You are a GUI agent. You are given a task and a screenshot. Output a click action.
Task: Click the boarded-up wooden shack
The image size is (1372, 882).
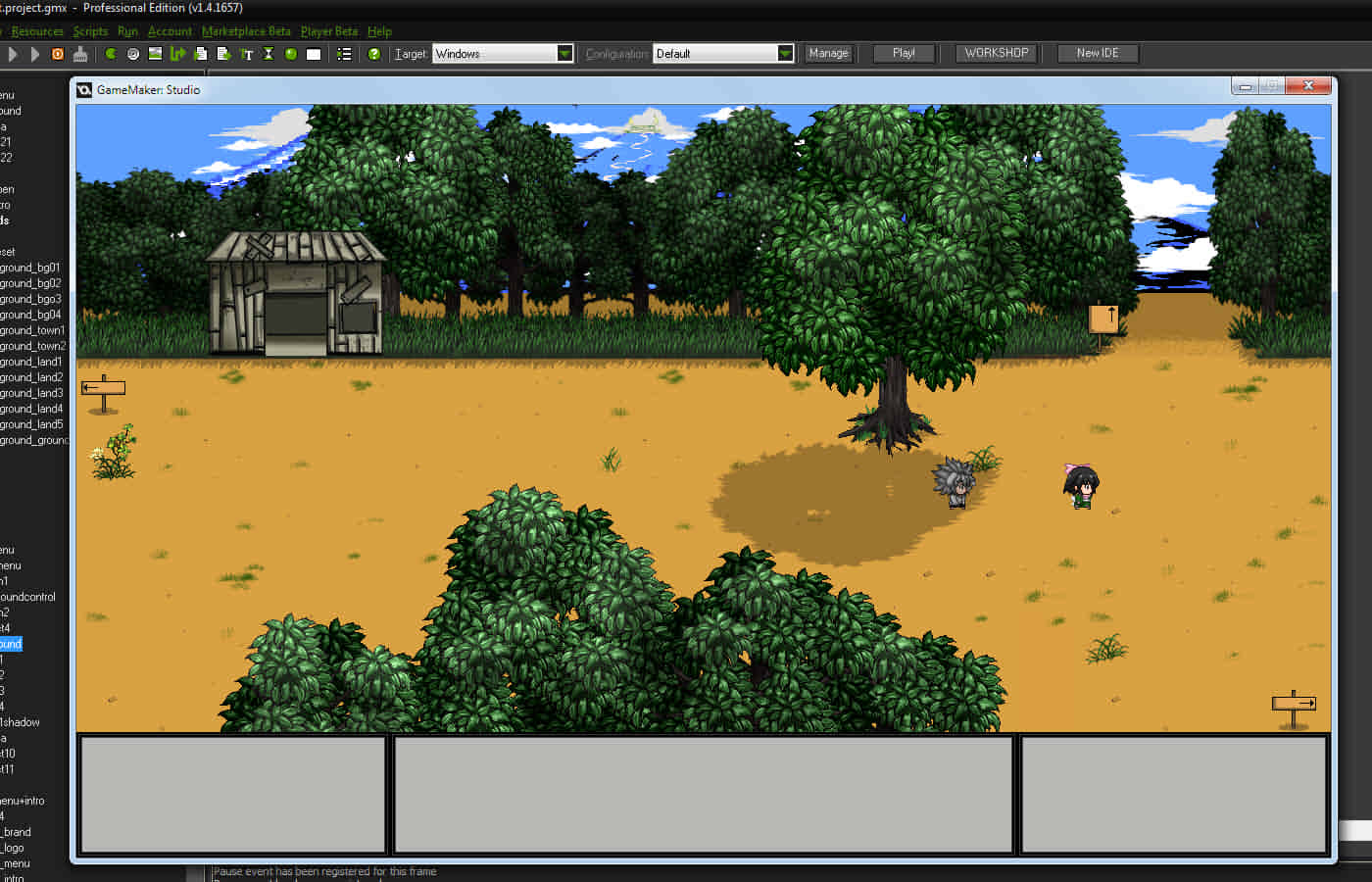pos(296,293)
